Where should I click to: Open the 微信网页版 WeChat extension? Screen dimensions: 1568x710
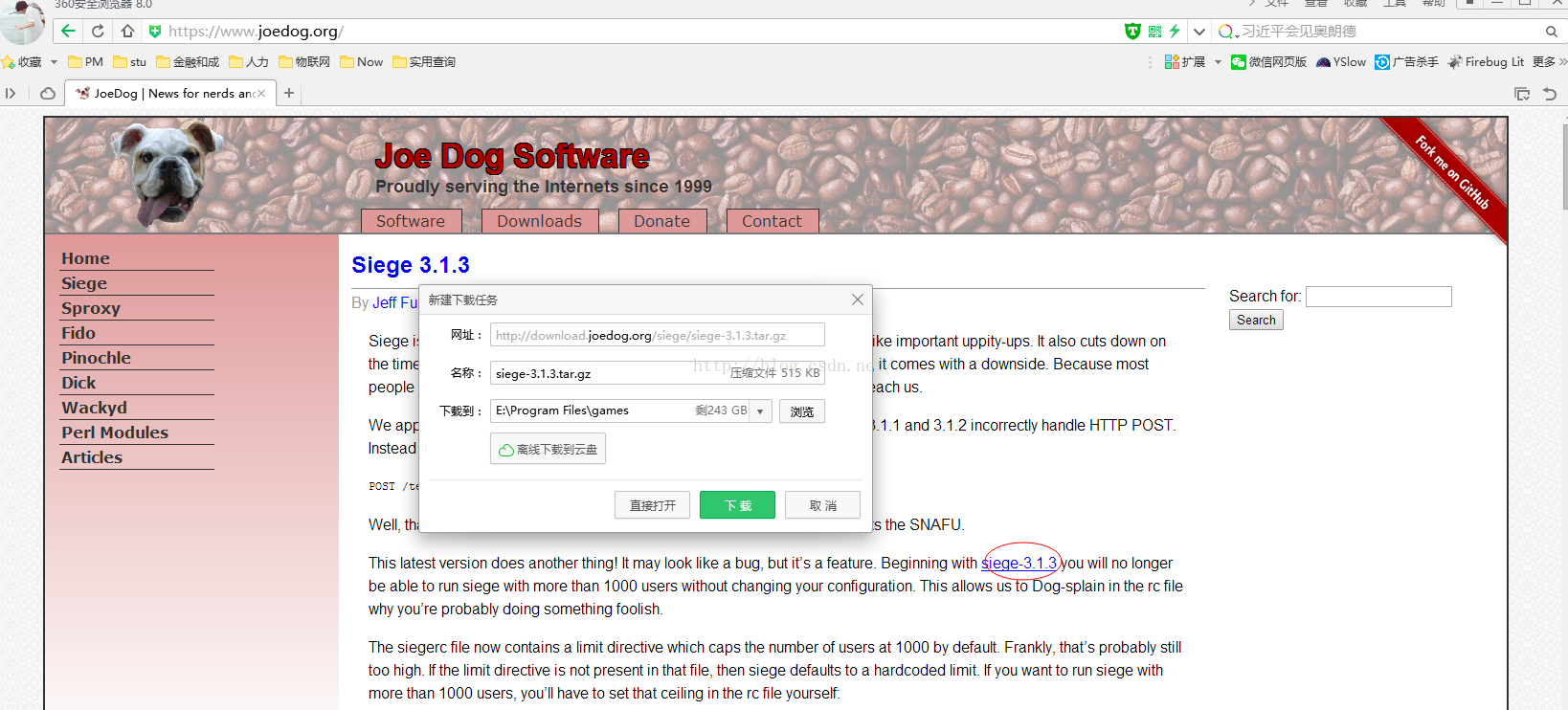point(1268,62)
